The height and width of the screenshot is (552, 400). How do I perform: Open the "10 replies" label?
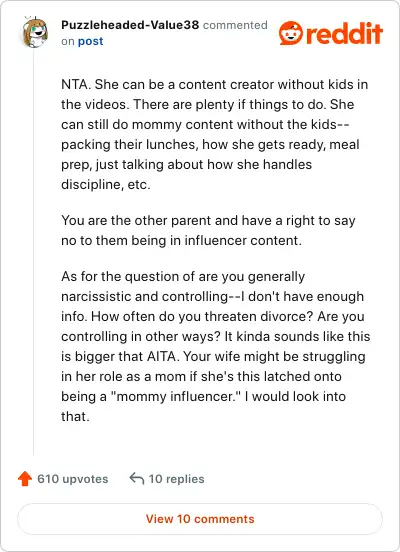(x=176, y=479)
